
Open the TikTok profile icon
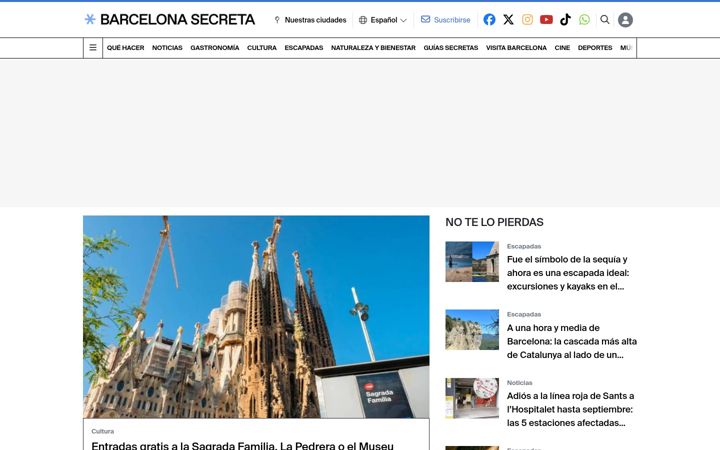[x=565, y=20]
